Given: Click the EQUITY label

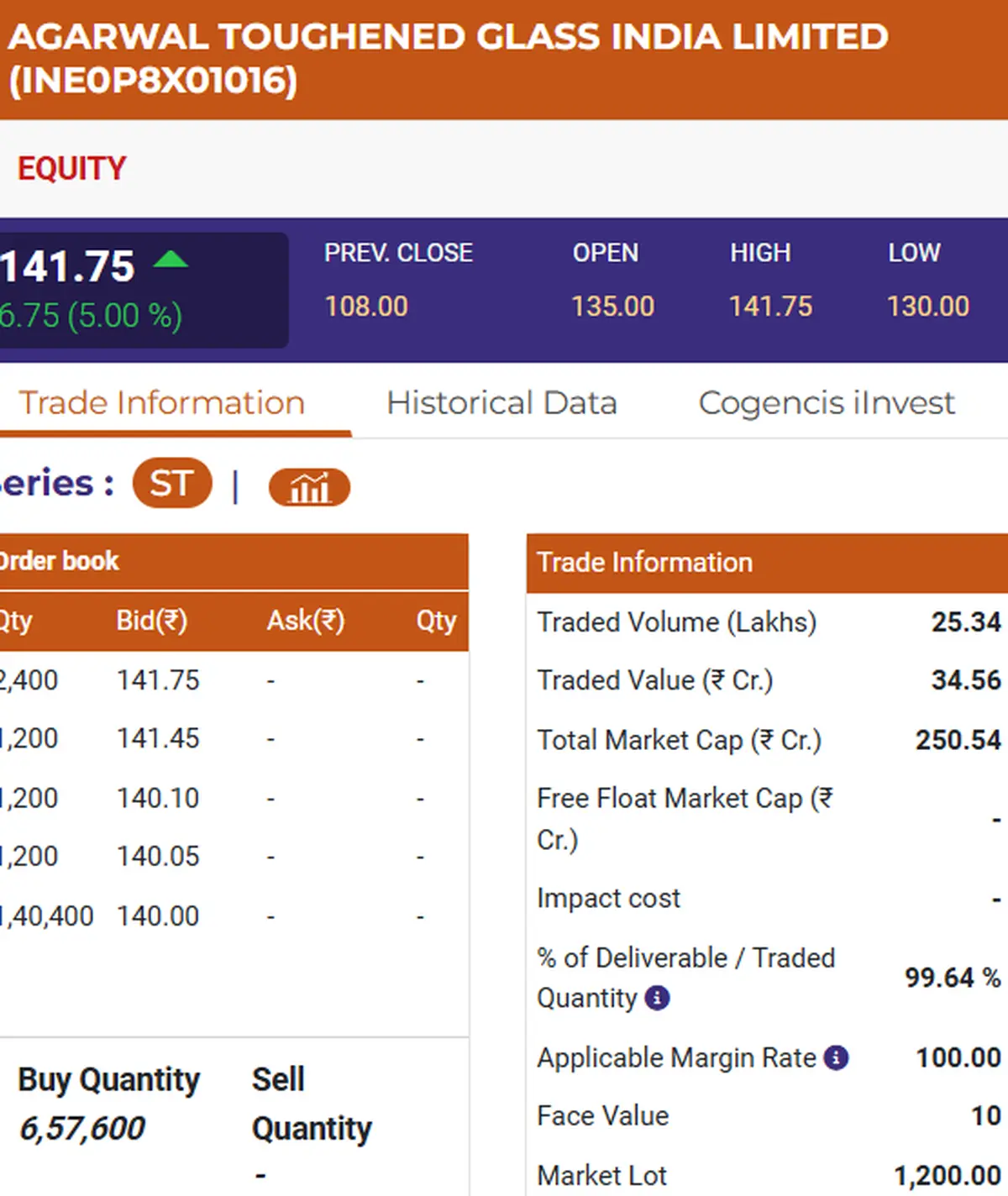Looking at the screenshot, I should tap(72, 169).
